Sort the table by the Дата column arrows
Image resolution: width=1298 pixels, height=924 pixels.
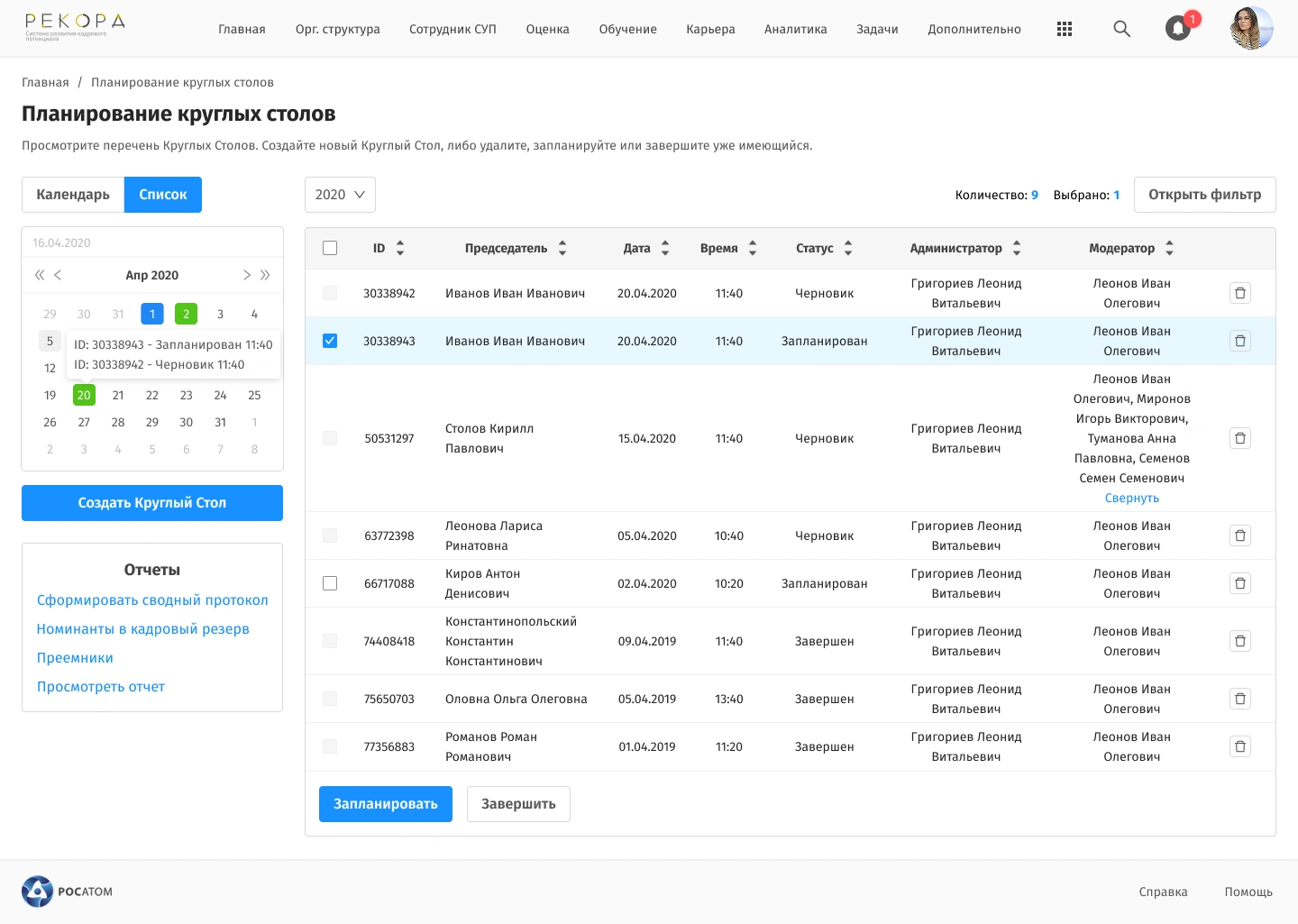click(664, 247)
